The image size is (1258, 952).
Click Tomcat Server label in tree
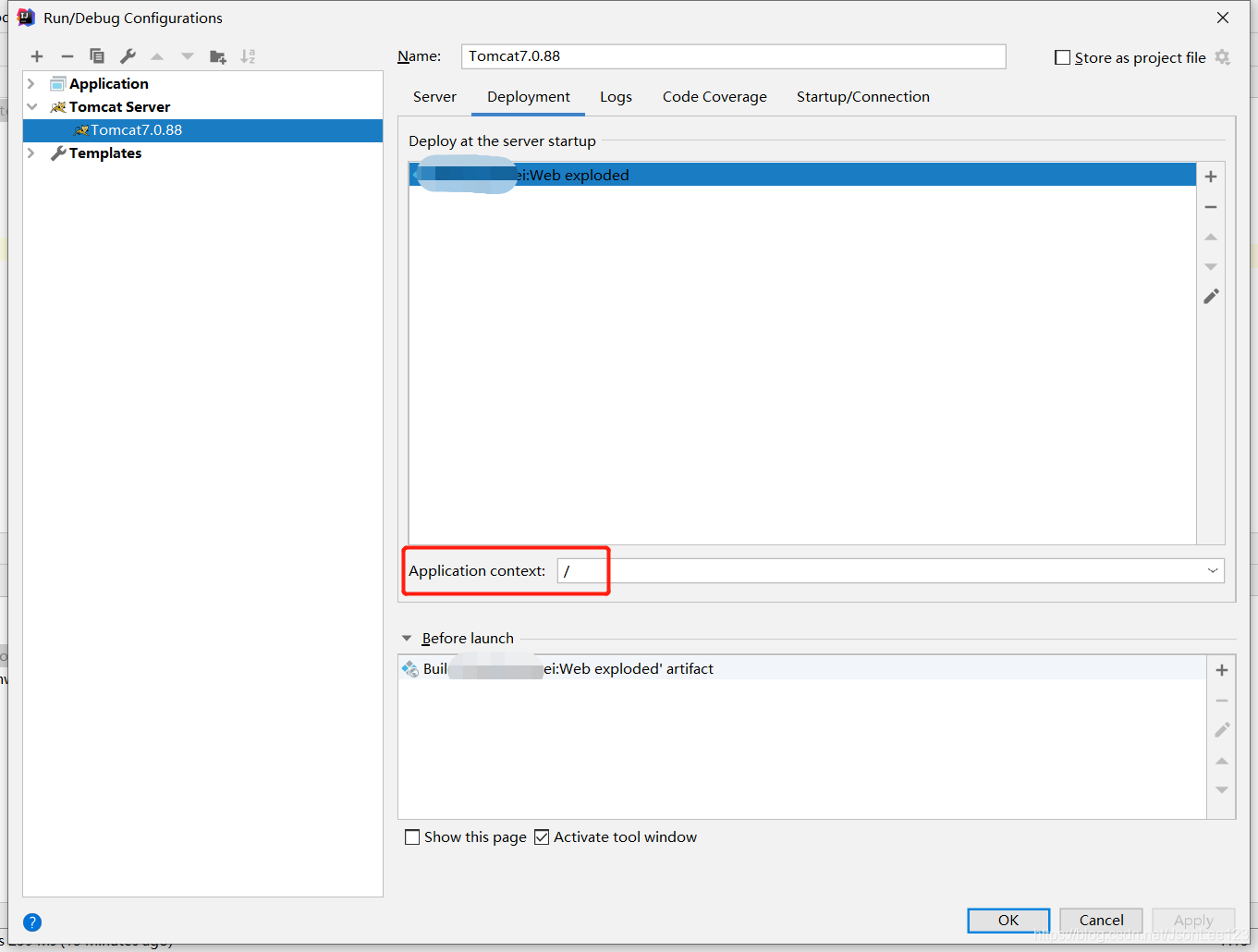click(120, 107)
